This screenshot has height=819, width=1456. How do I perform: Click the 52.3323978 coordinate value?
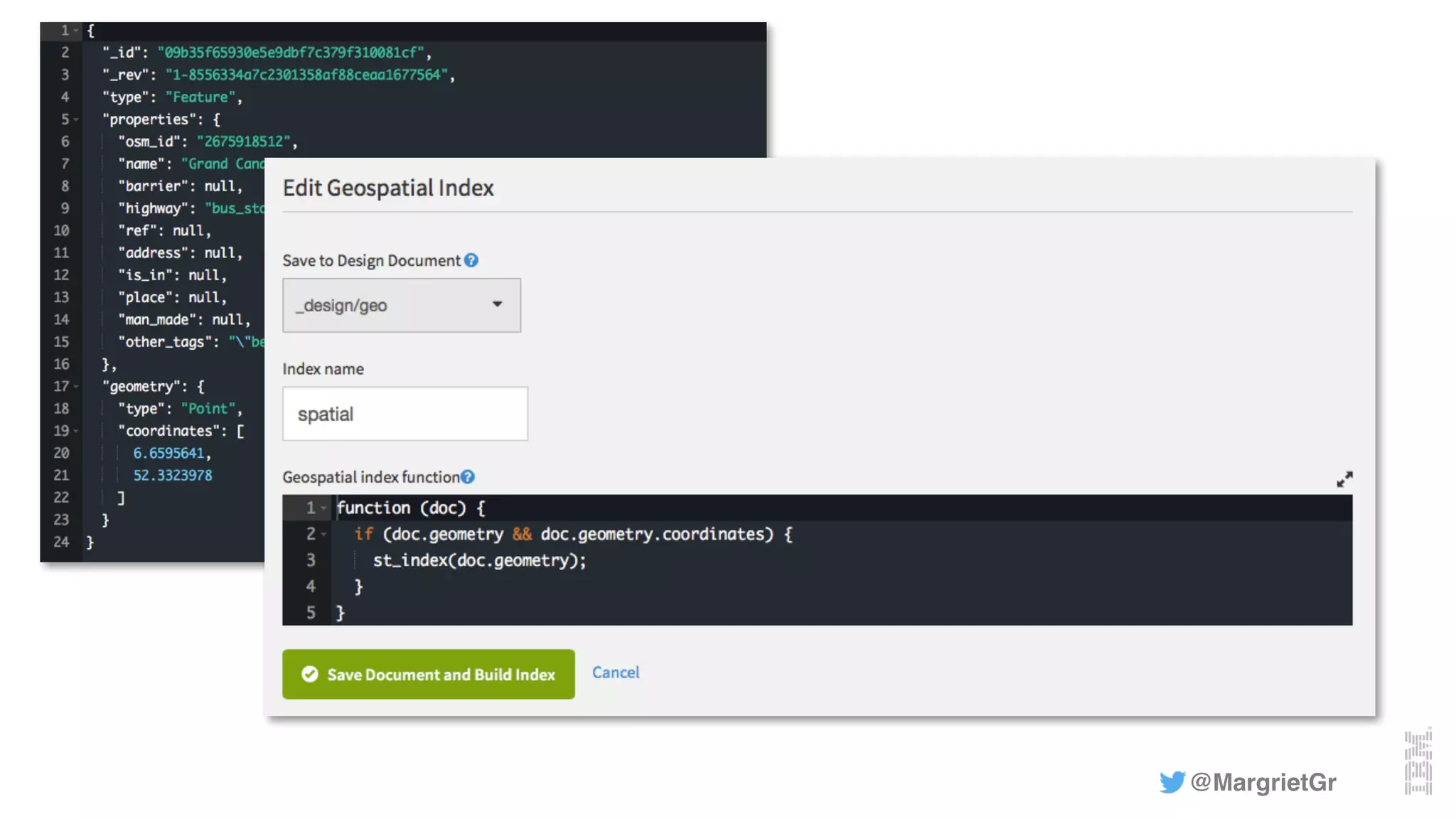click(x=173, y=476)
